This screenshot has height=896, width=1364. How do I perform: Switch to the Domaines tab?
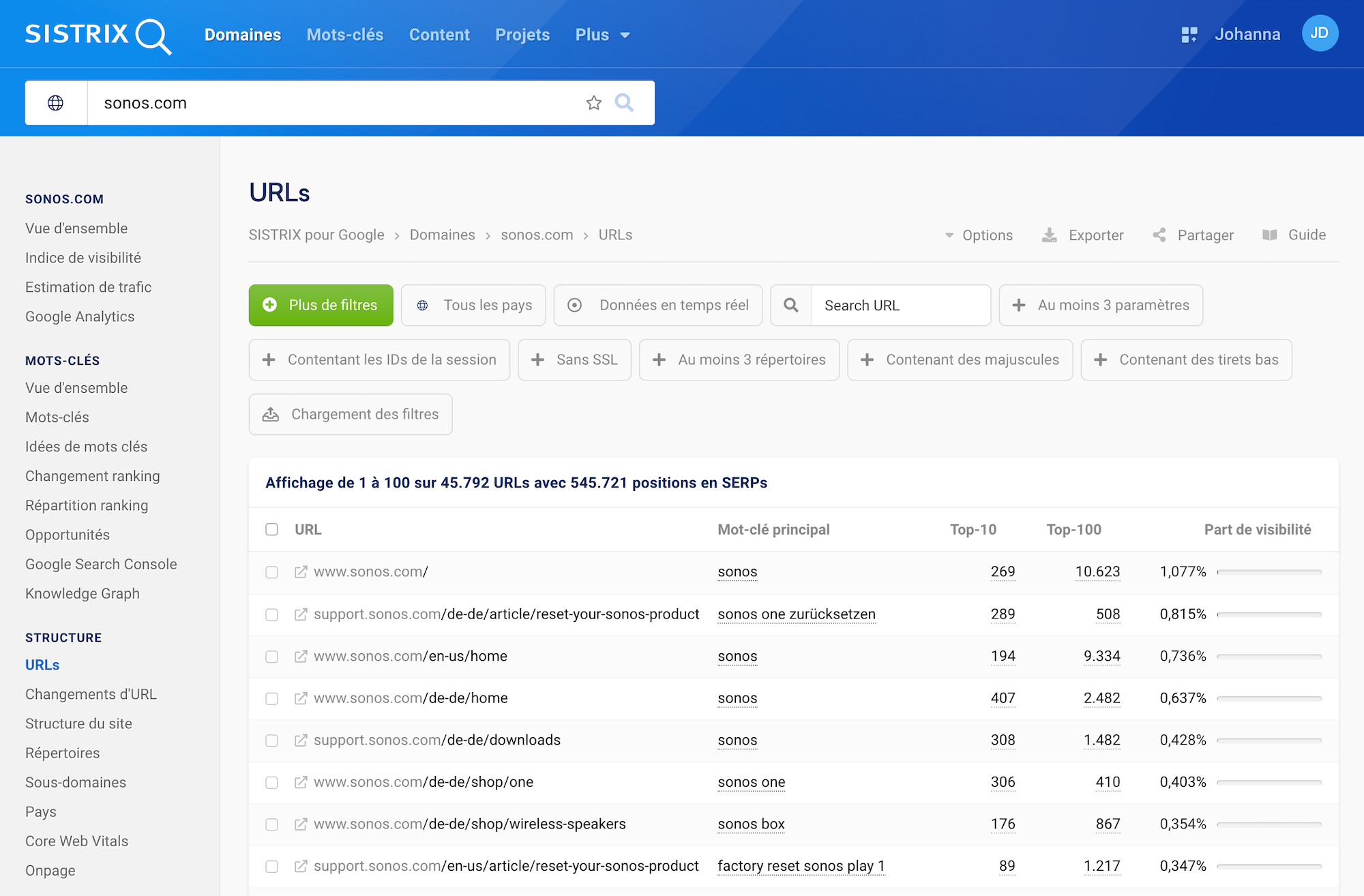243,35
